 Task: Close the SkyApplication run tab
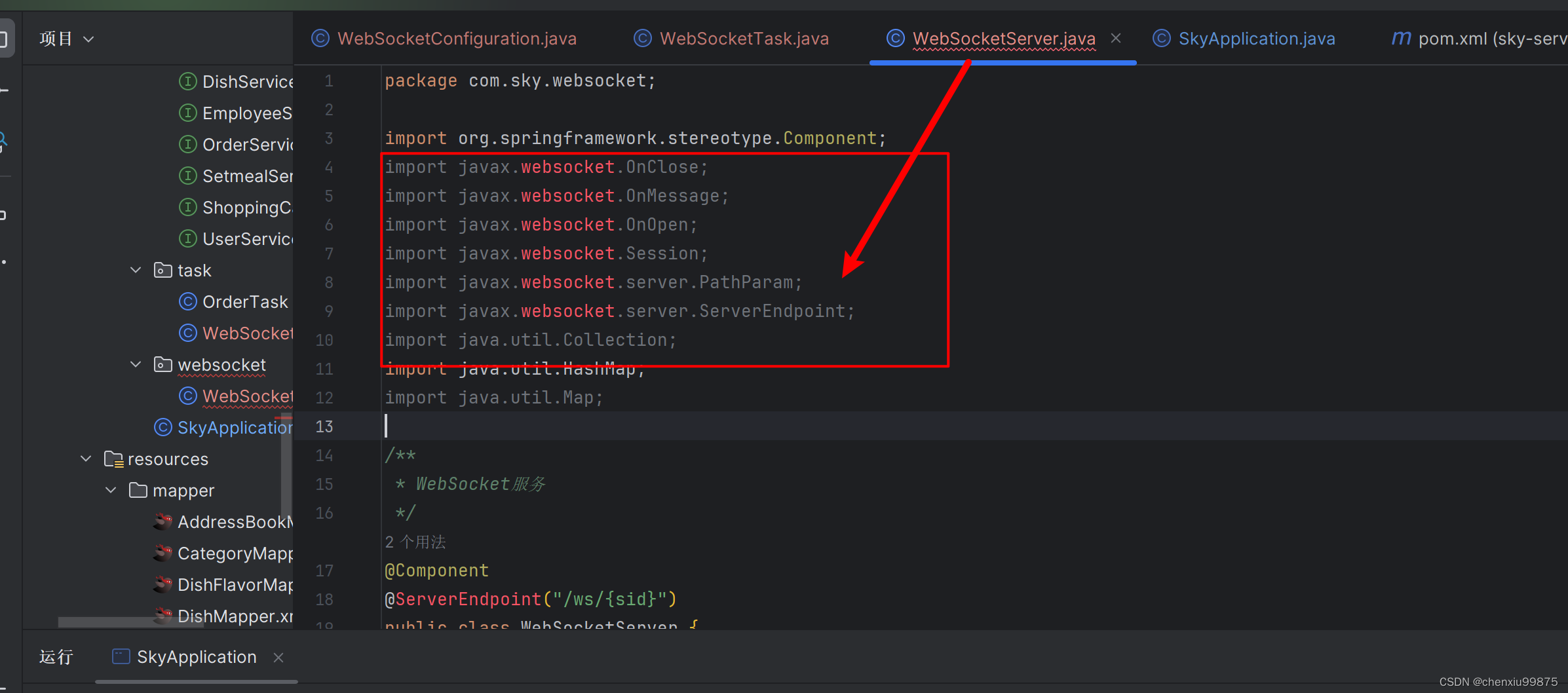pos(278,657)
